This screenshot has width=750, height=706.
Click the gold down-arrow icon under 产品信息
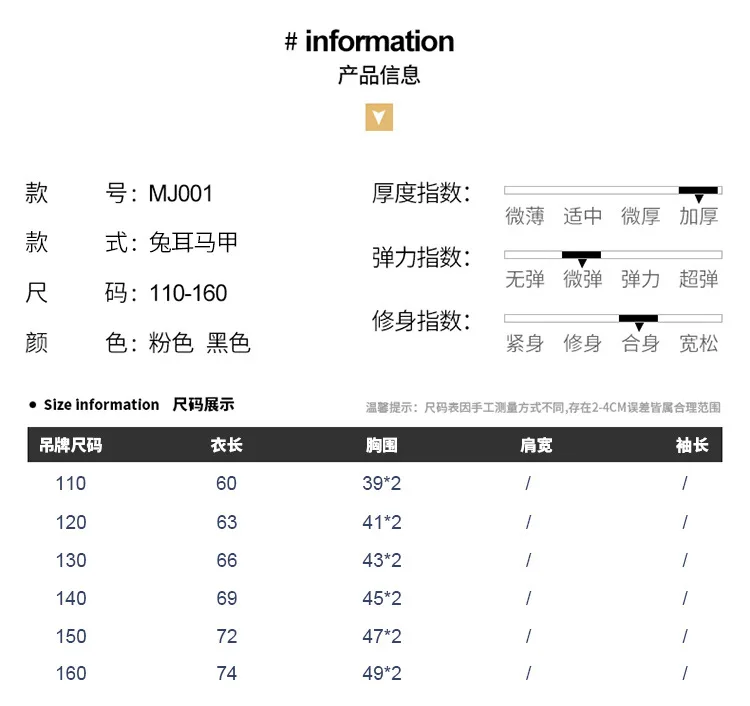(x=379, y=117)
